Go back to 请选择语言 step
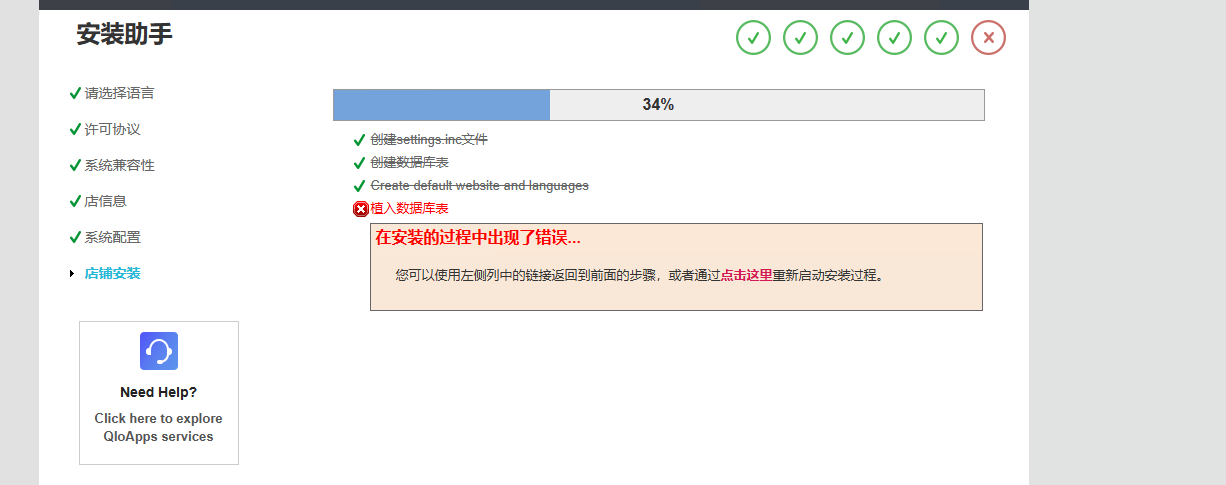Image resolution: width=1226 pixels, height=485 pixels. tap(119, 93)
